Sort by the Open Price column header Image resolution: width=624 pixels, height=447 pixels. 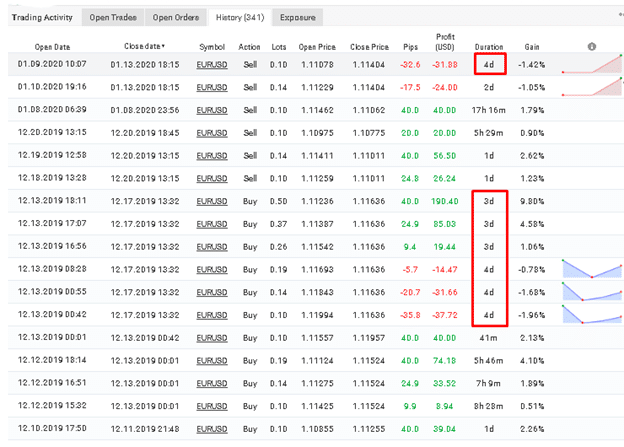(x=317, y=47)
